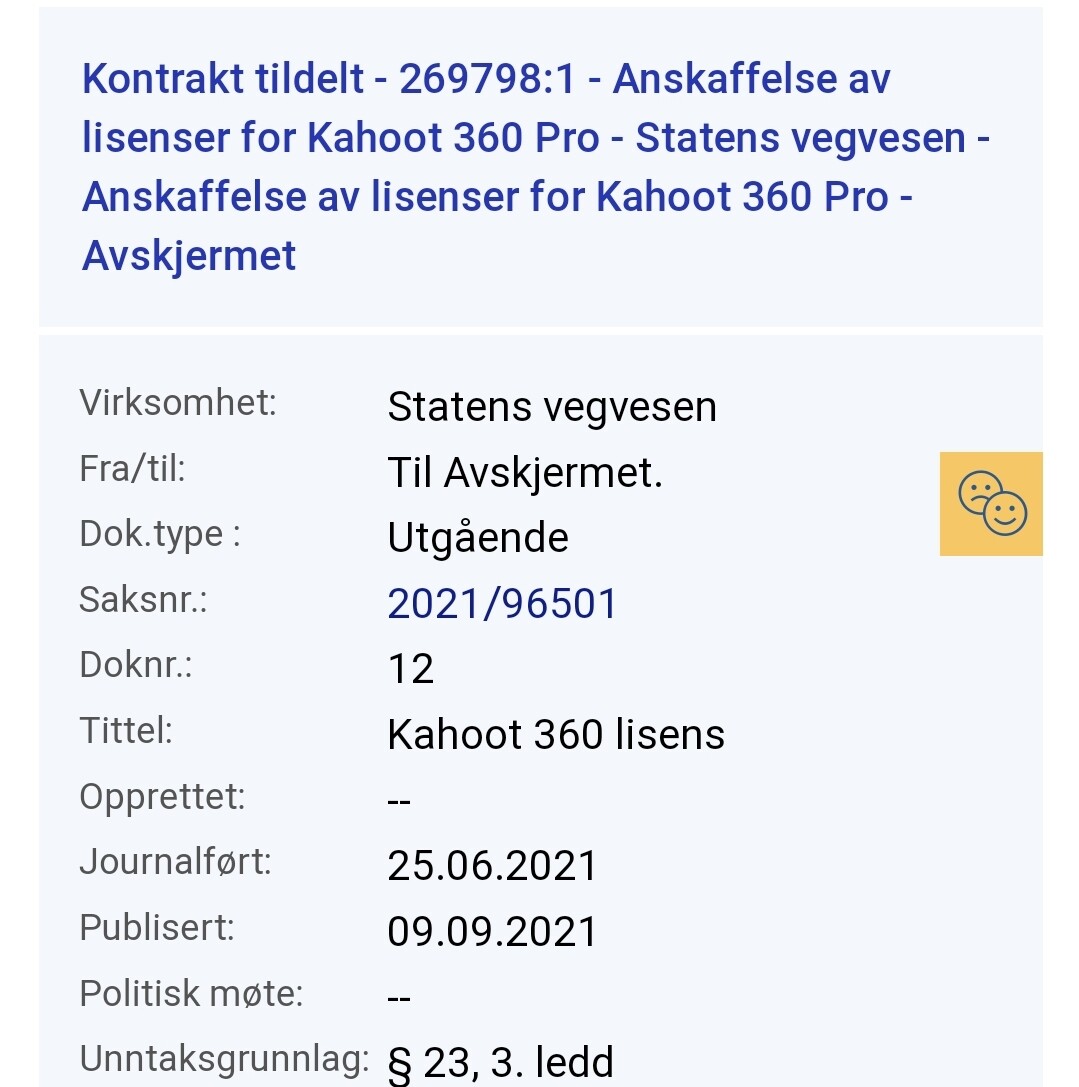Click the Fra/til field label
The width and height of the screenshot is (1079, 1087).
133,469
